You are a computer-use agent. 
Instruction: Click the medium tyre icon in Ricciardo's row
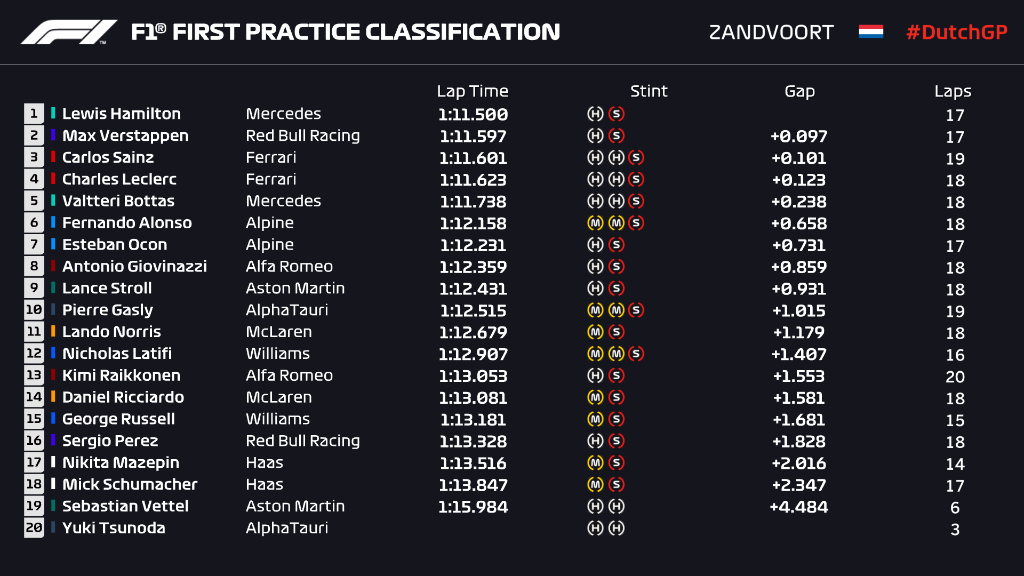click(595, 398)
